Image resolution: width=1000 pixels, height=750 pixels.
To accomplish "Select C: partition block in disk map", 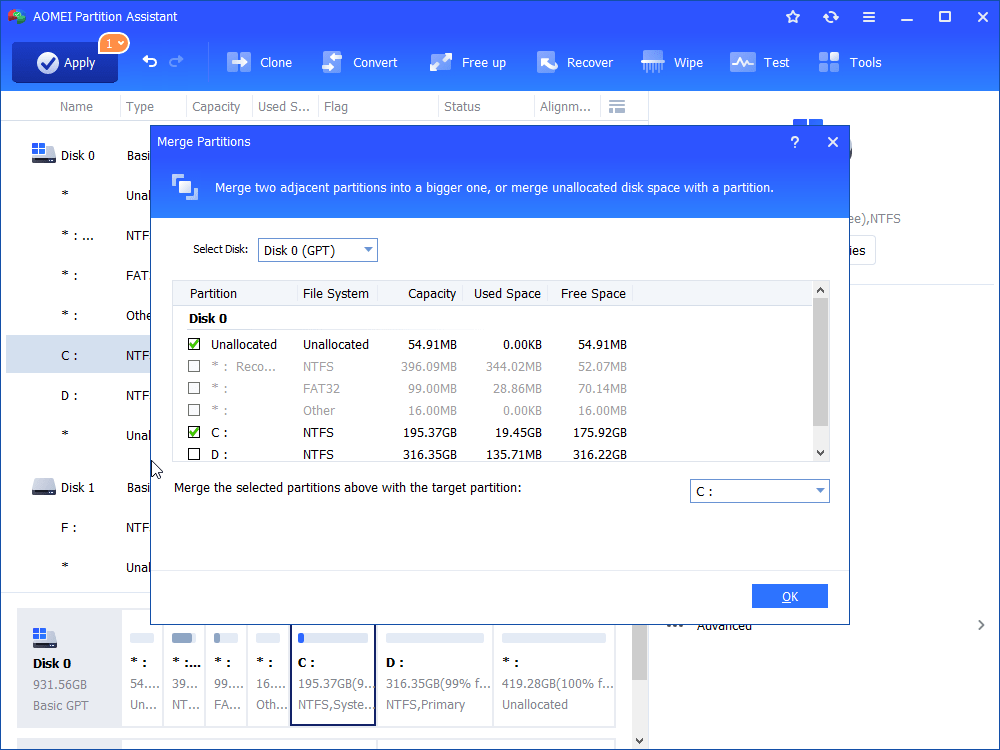I will point(333,675).
